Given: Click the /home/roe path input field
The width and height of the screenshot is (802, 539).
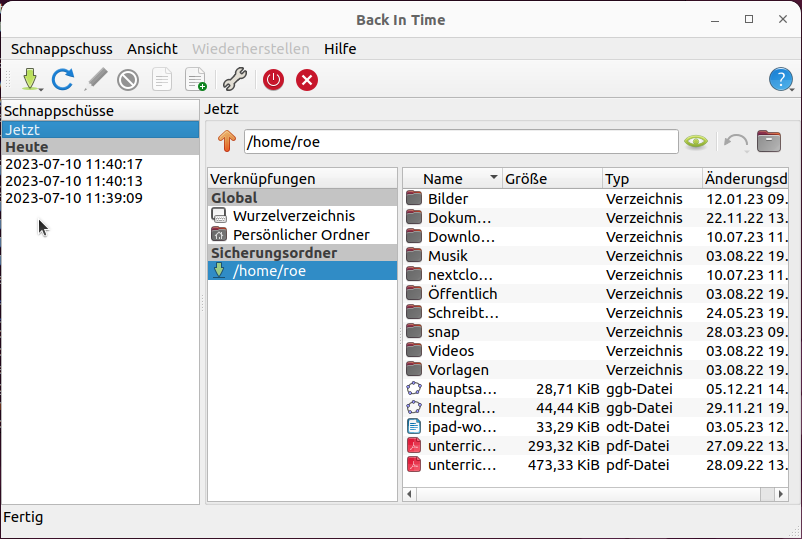Looking at the screenshot, I should pyautogui.click(x=460, y=142).
